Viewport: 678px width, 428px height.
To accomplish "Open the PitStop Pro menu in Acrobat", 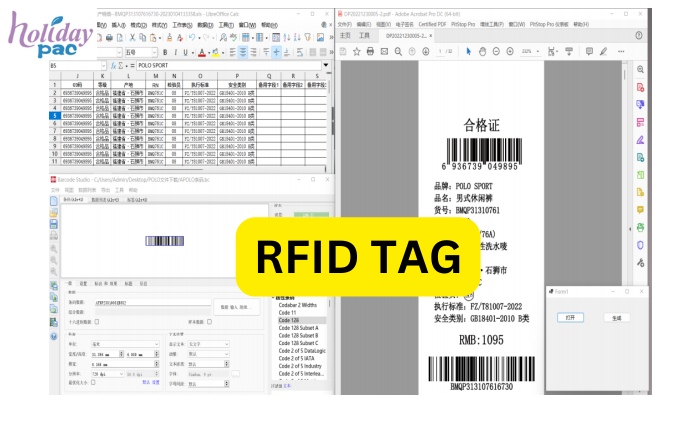I will 463,24.
